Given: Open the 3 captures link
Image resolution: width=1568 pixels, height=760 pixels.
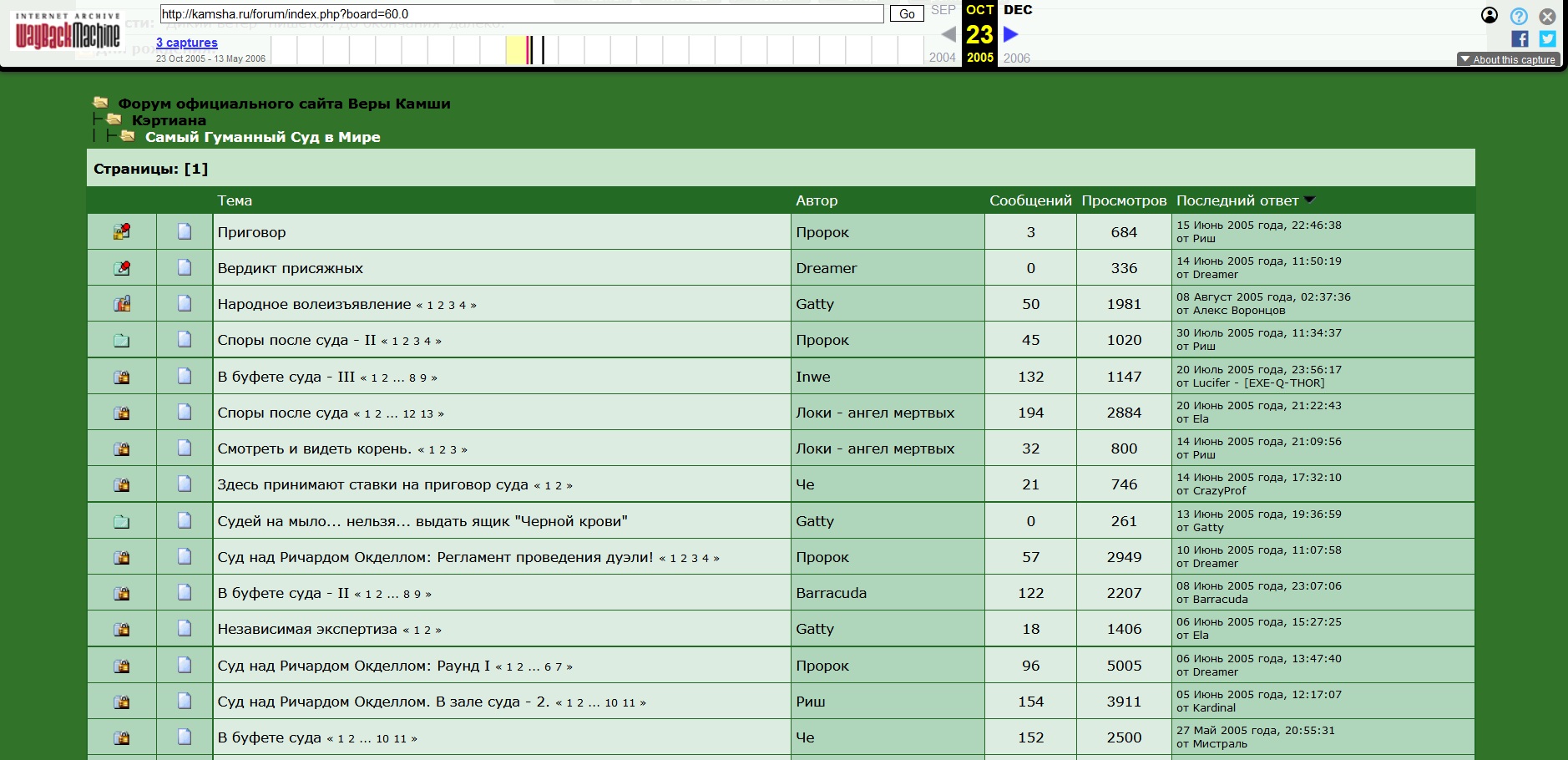Looking at the screenshot, I should tap(186, 43).
